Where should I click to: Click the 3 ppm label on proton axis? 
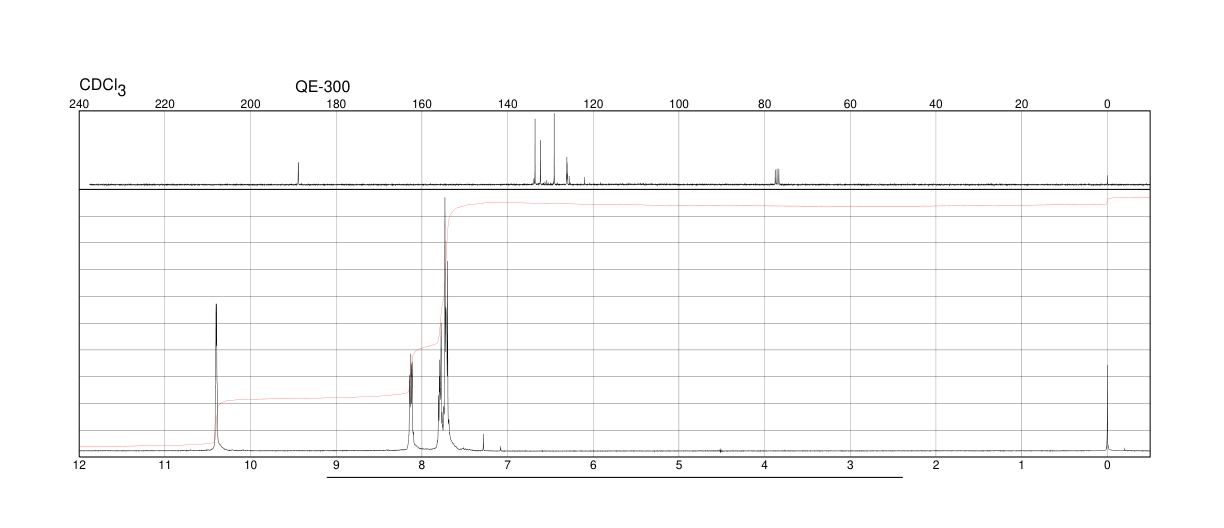point(850,465)
